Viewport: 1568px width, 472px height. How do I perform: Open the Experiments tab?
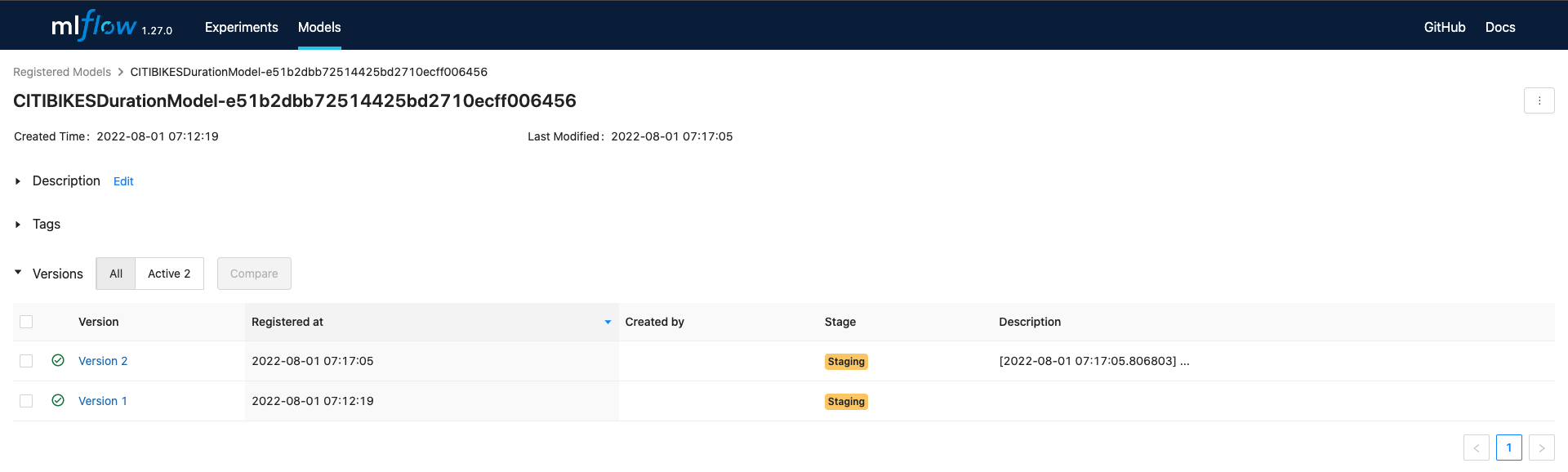click(x=242, y=27)
